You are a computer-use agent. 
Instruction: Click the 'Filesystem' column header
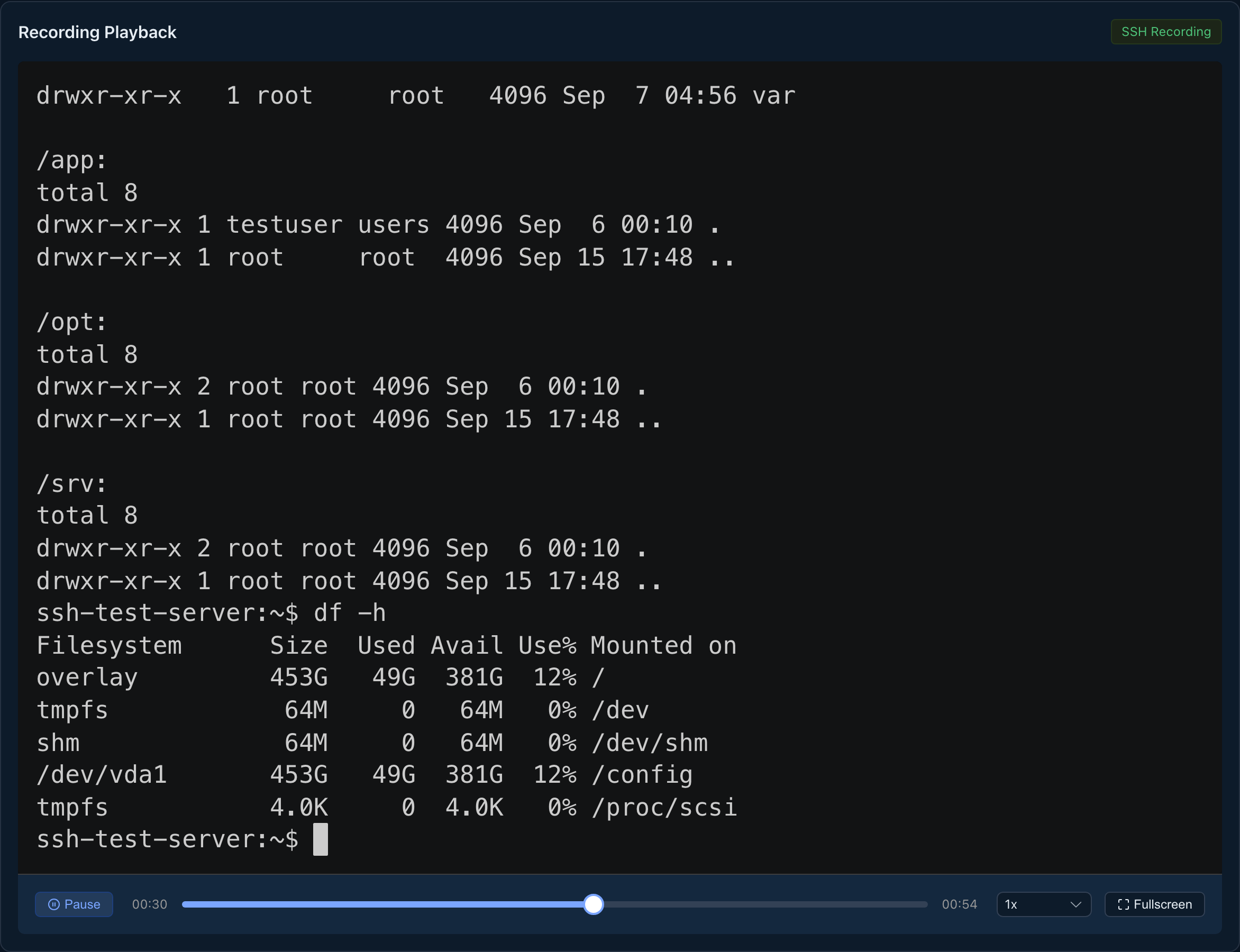109,645
